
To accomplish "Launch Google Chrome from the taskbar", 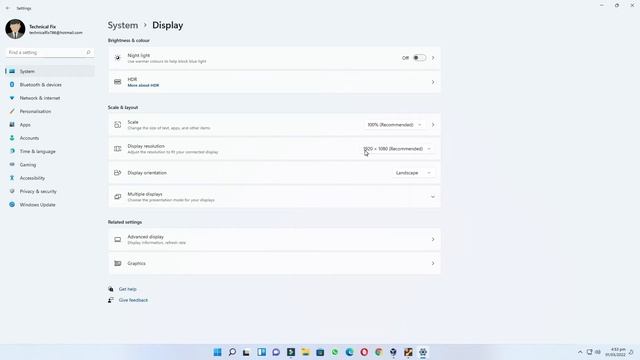I will pyautogui.click(x=379, y=352).
